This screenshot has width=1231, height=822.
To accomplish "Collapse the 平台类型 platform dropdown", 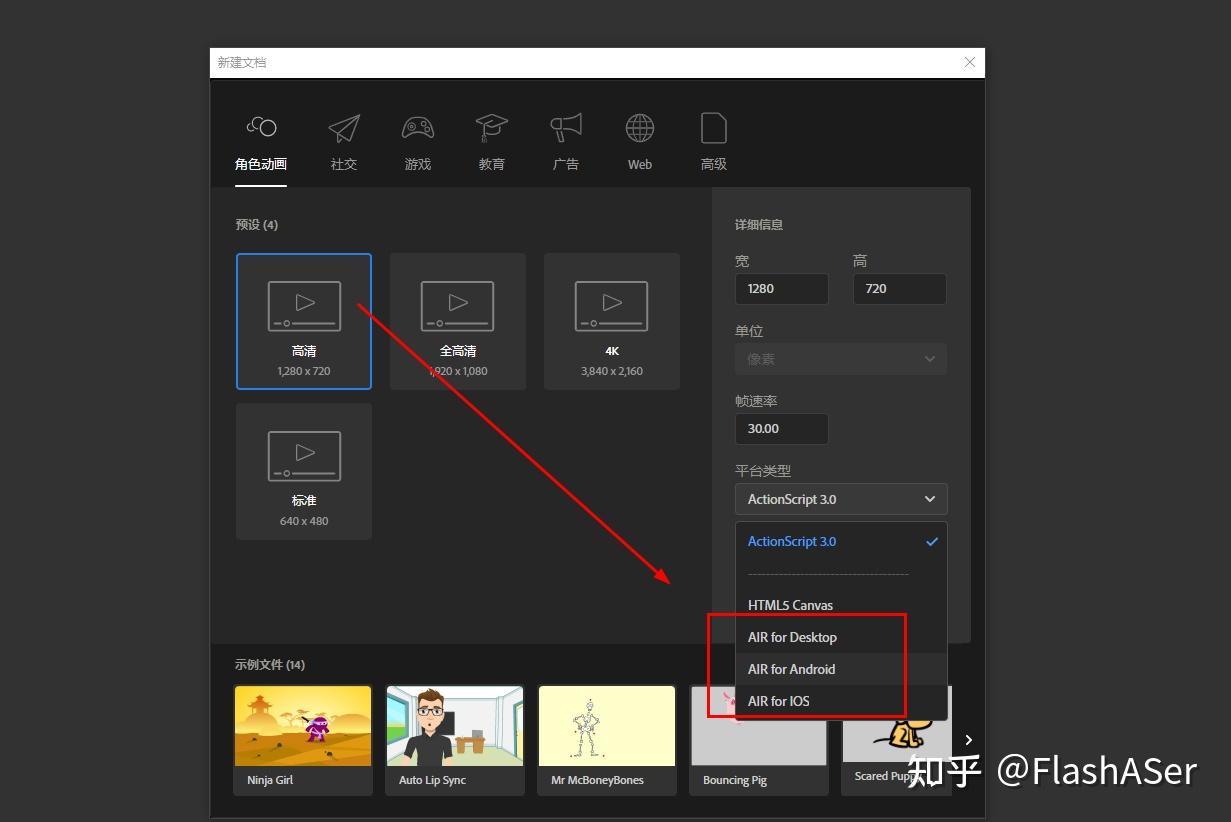I will pos(841,499).
